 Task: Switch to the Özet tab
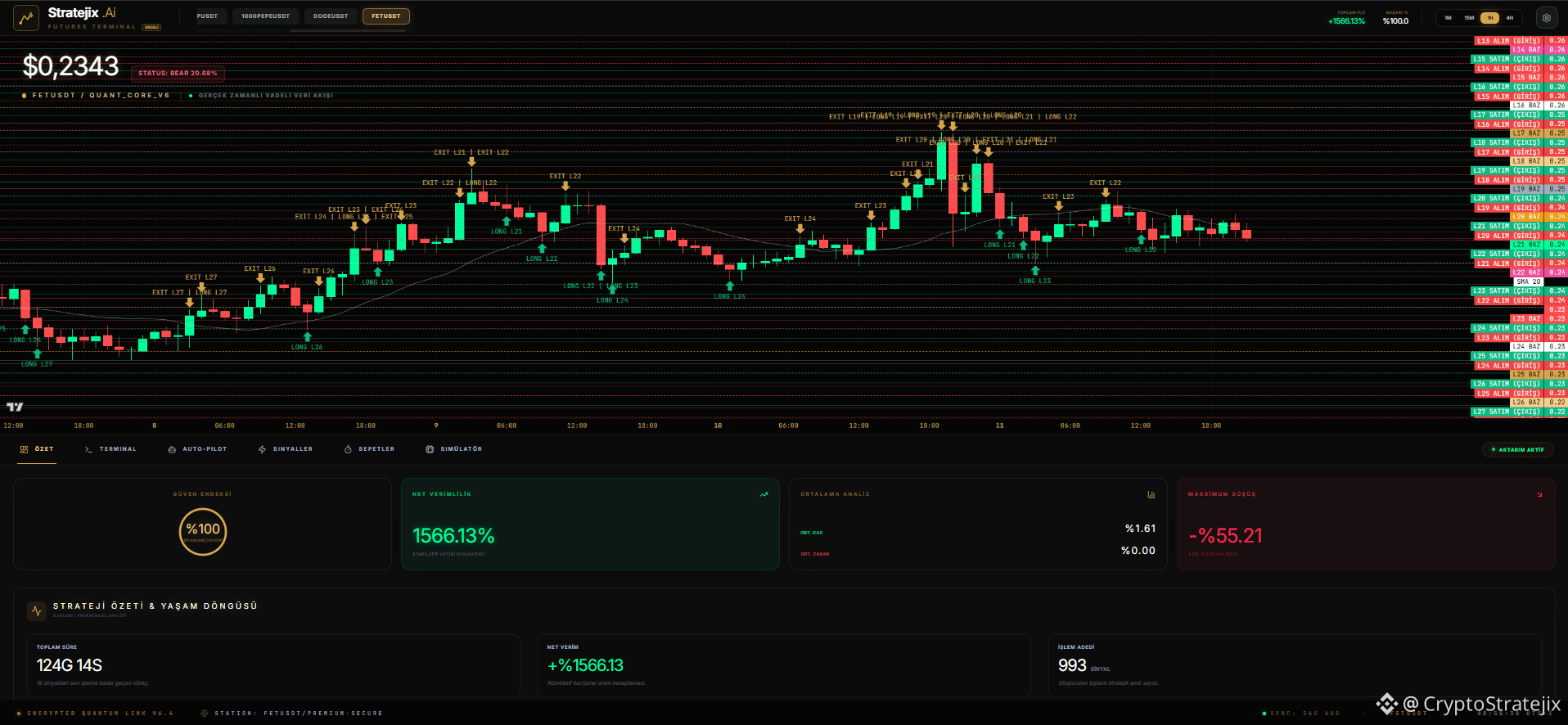38,449
